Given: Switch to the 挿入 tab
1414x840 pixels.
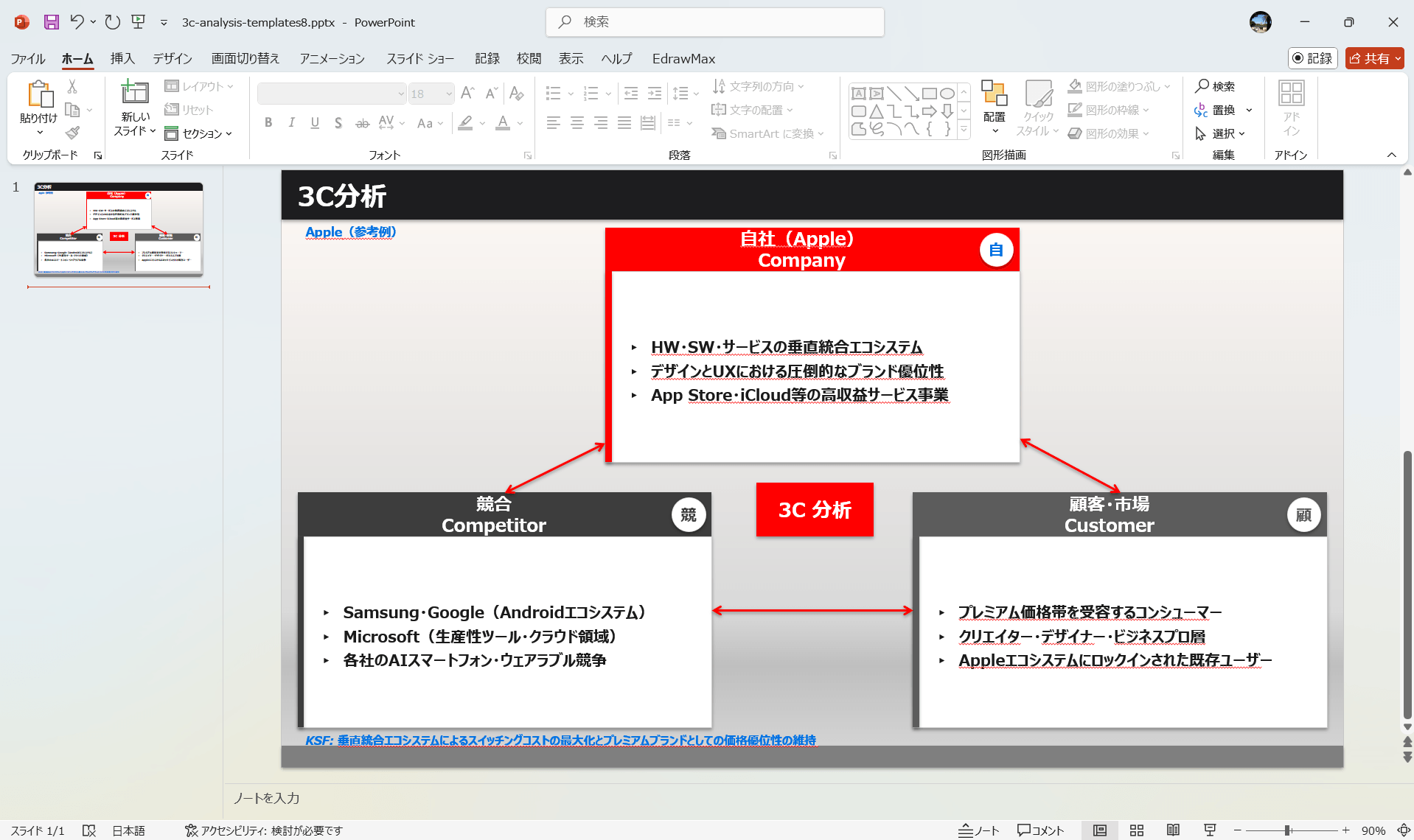Looking at the screenshot, I should (122, 58).
